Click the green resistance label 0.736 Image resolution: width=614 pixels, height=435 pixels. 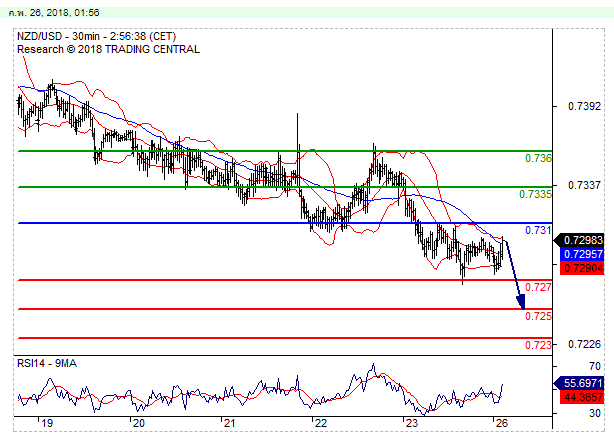(538, 158)
